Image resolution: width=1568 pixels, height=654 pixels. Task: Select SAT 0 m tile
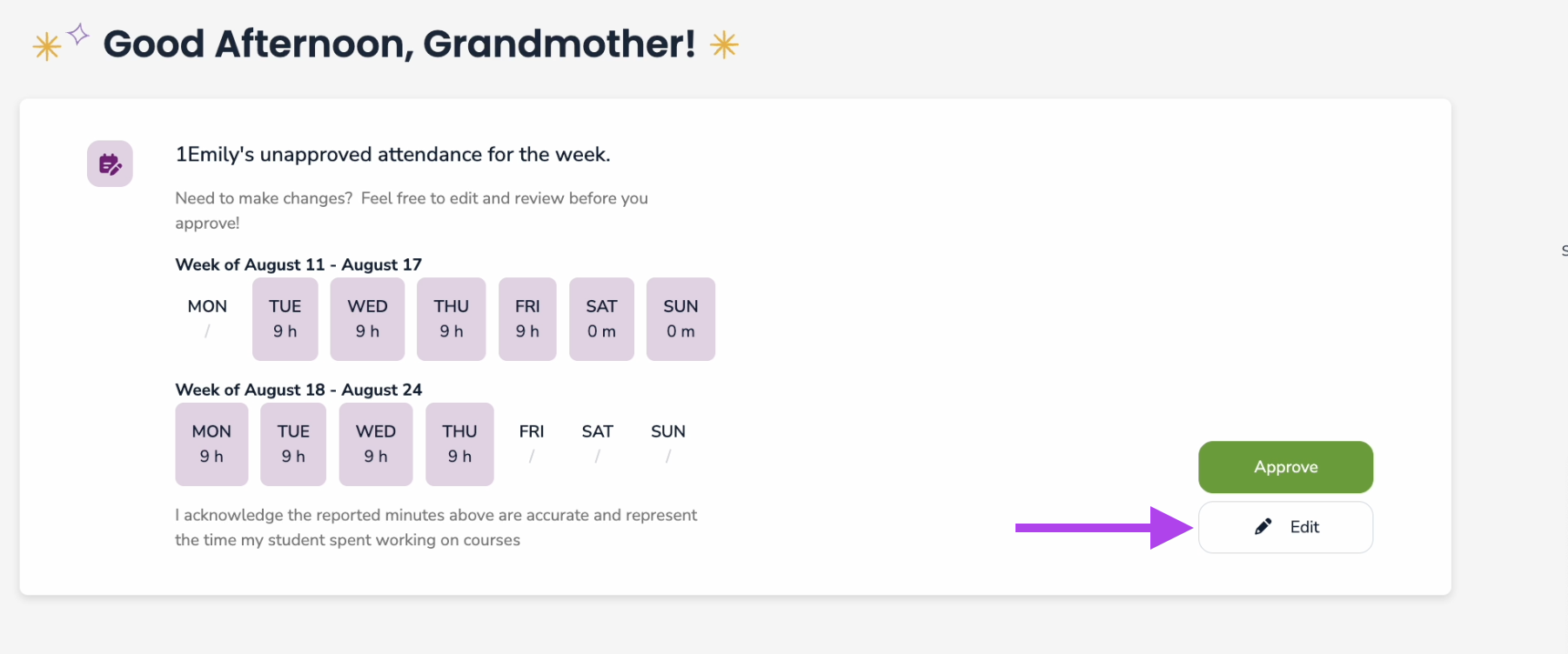601,319
